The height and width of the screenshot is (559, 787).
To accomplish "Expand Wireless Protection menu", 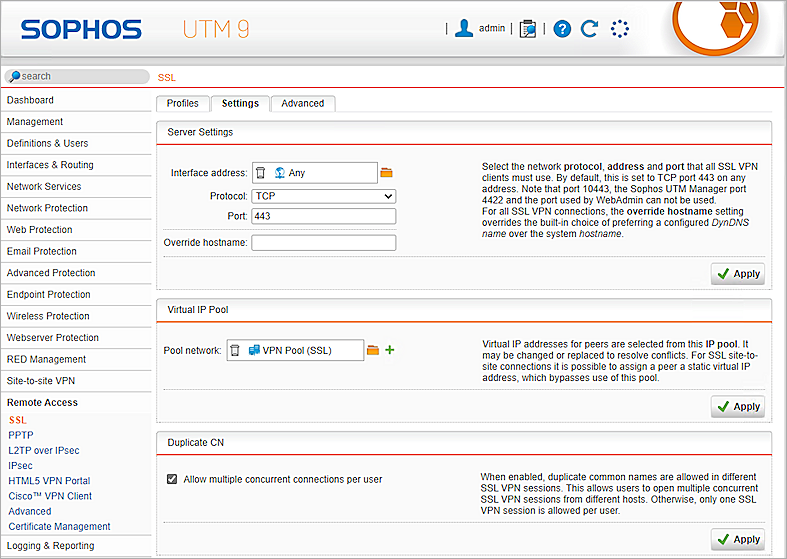I will (x=76, y=316).
